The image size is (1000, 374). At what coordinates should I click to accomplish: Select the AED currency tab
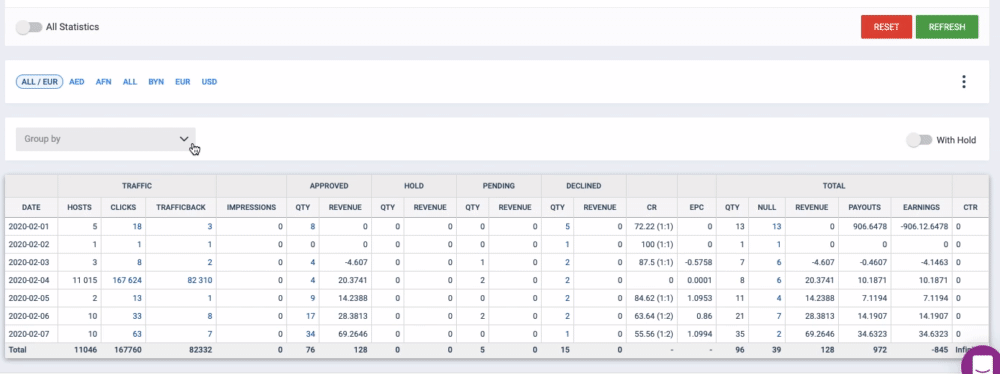click(x=77, y=82)
